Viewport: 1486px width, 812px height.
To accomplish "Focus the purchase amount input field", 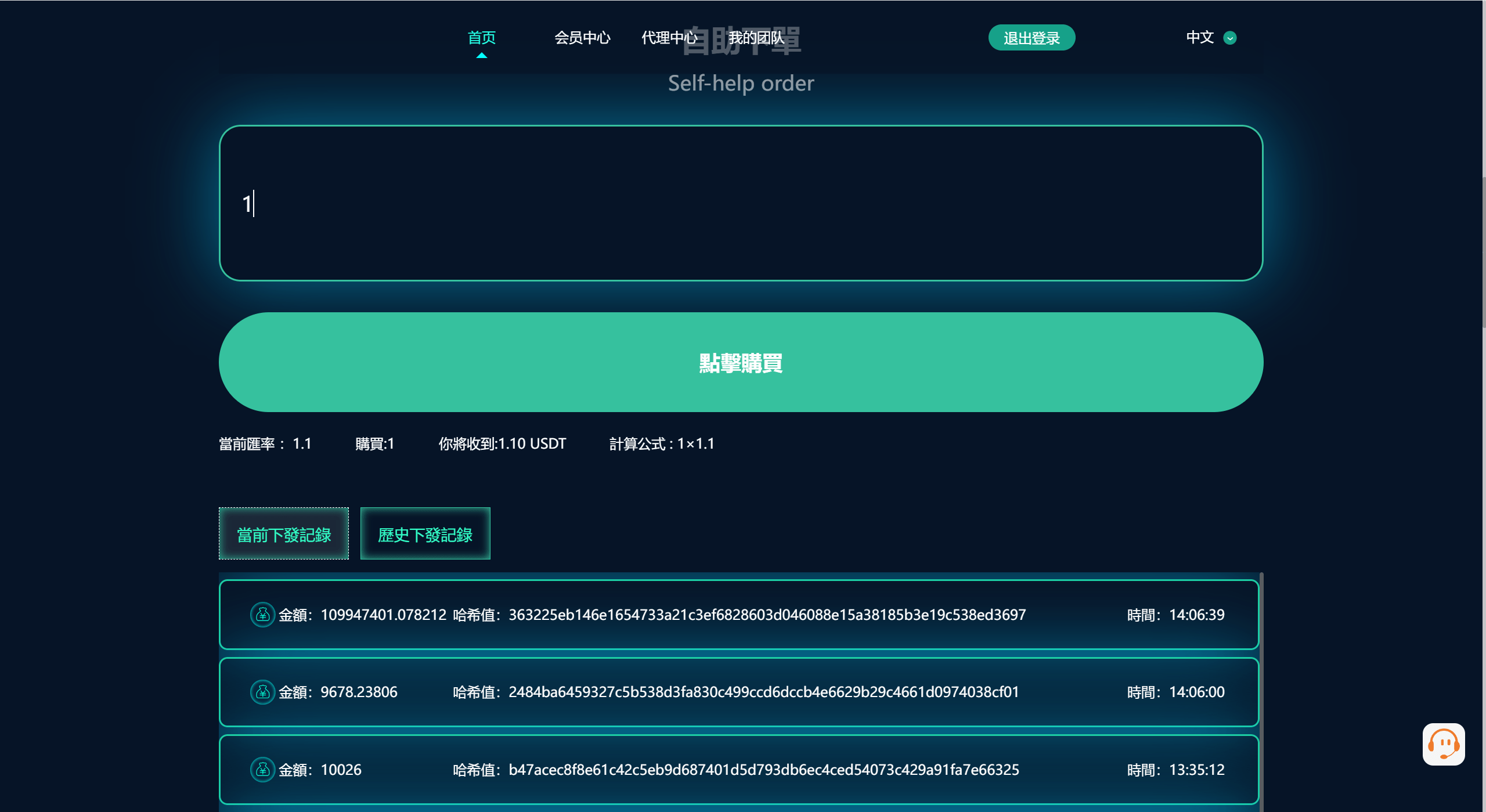I will (741, 203).
